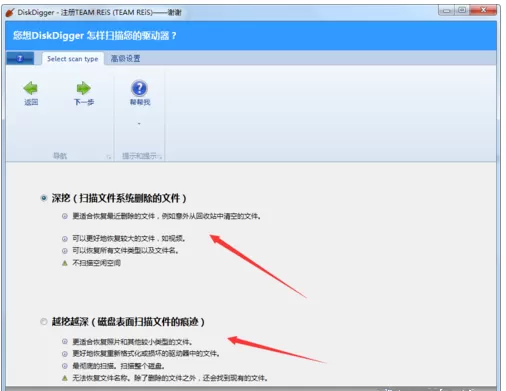
Task: Click the green Back arrow icon
Action: 31,88
